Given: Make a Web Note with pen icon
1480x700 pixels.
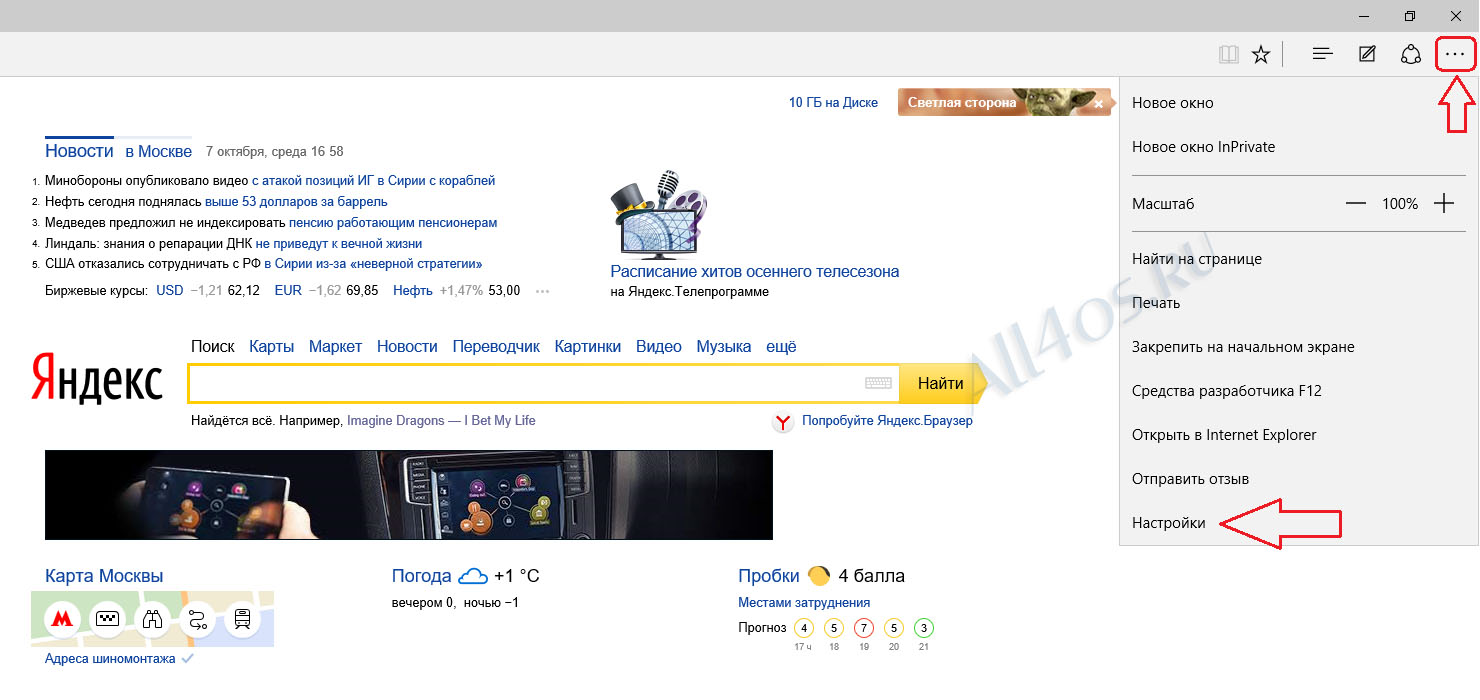Looking at the screenshot, I should (1367, 54).
